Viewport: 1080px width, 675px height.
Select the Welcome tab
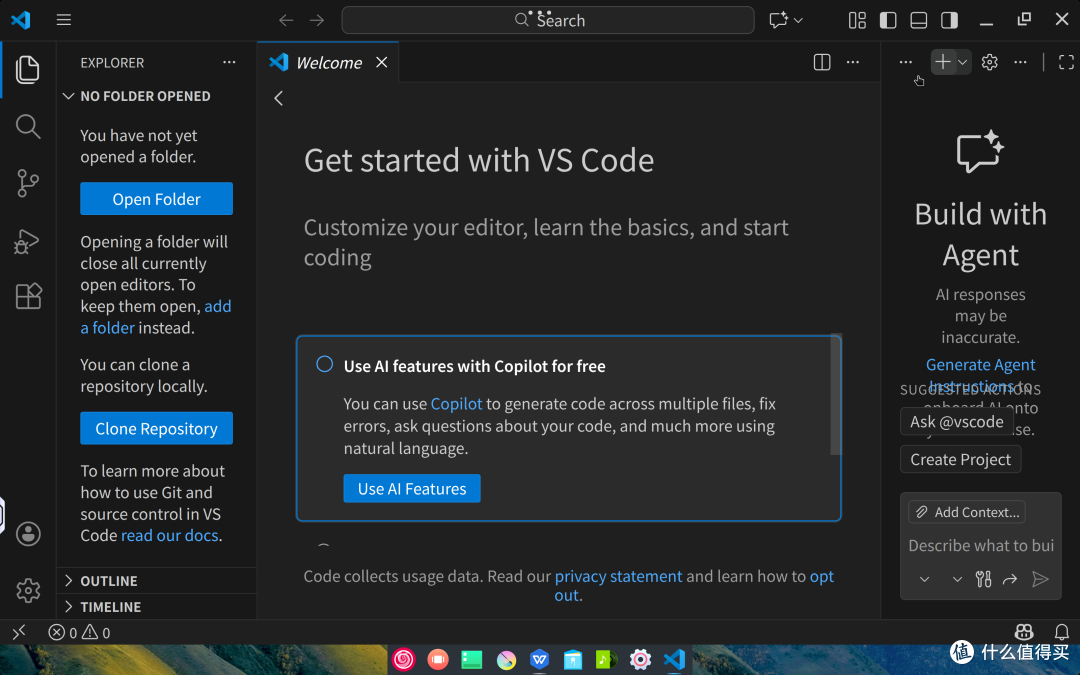328,62
